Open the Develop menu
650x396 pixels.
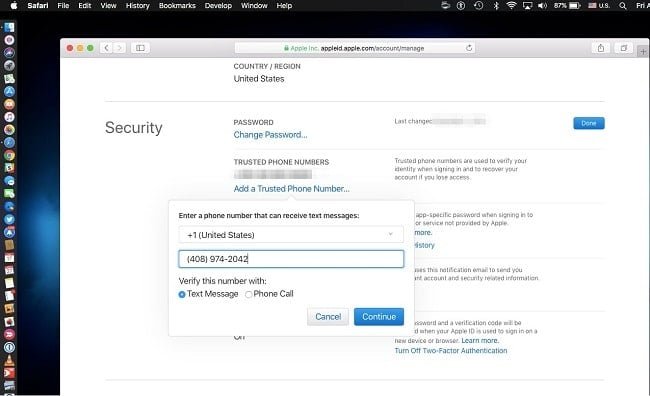(218, 6)
